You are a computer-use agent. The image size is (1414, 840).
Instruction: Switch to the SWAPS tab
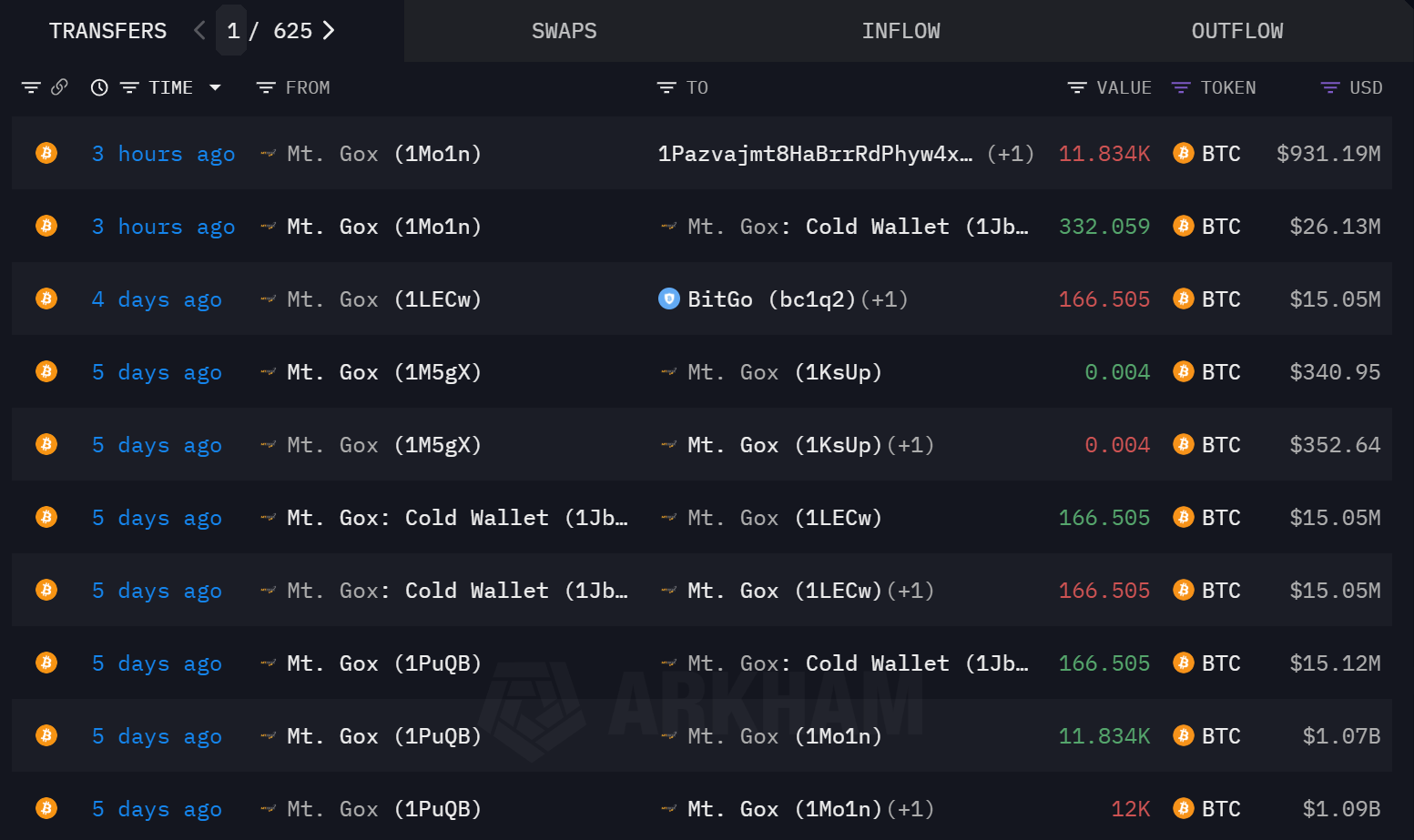point(565,31)
